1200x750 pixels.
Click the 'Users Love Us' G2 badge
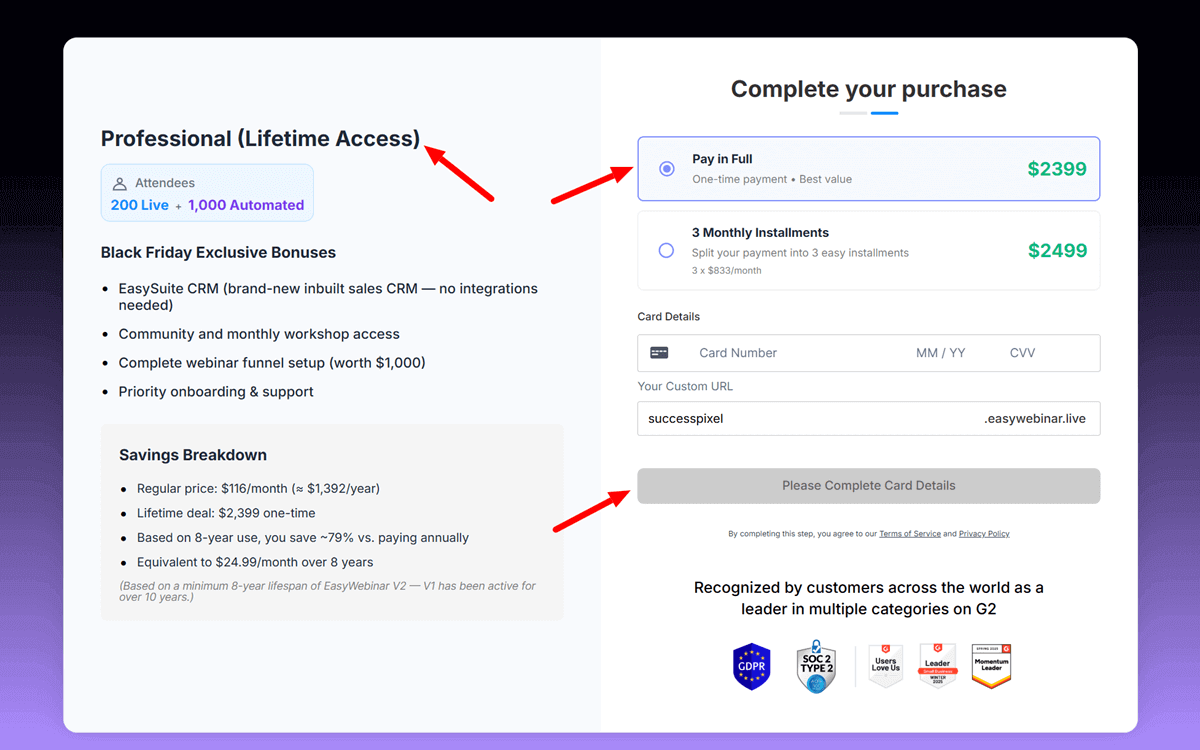(885, 665)
